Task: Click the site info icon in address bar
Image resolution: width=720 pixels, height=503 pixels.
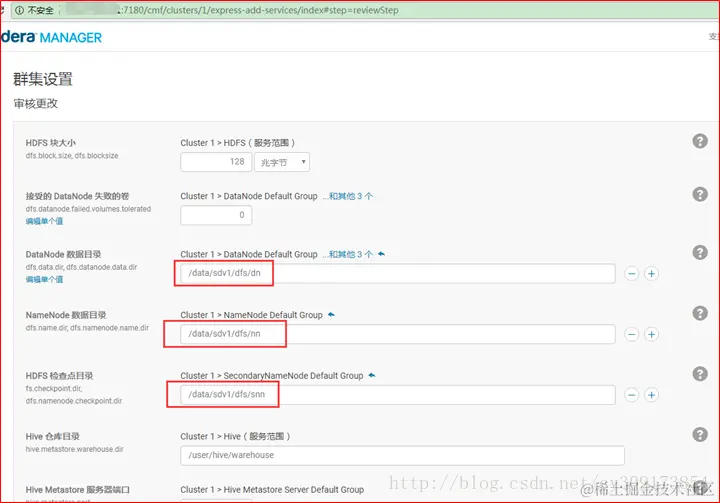Action: coord(19,10)
